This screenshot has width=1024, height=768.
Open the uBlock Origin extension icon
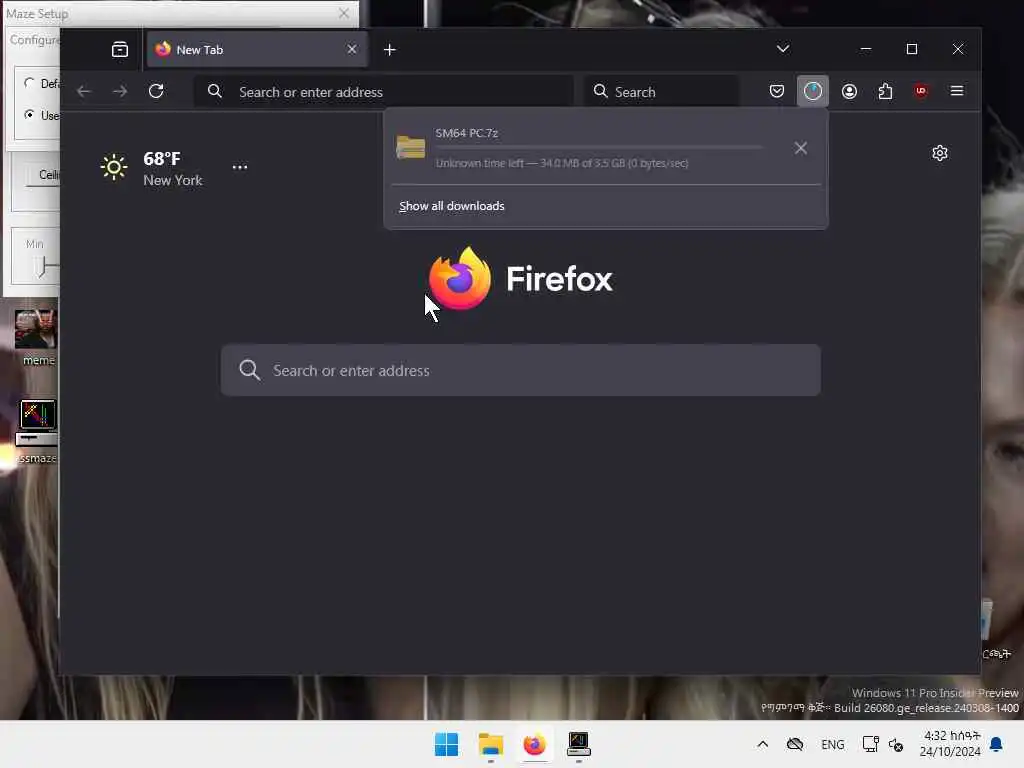click(x=921, y=91)
